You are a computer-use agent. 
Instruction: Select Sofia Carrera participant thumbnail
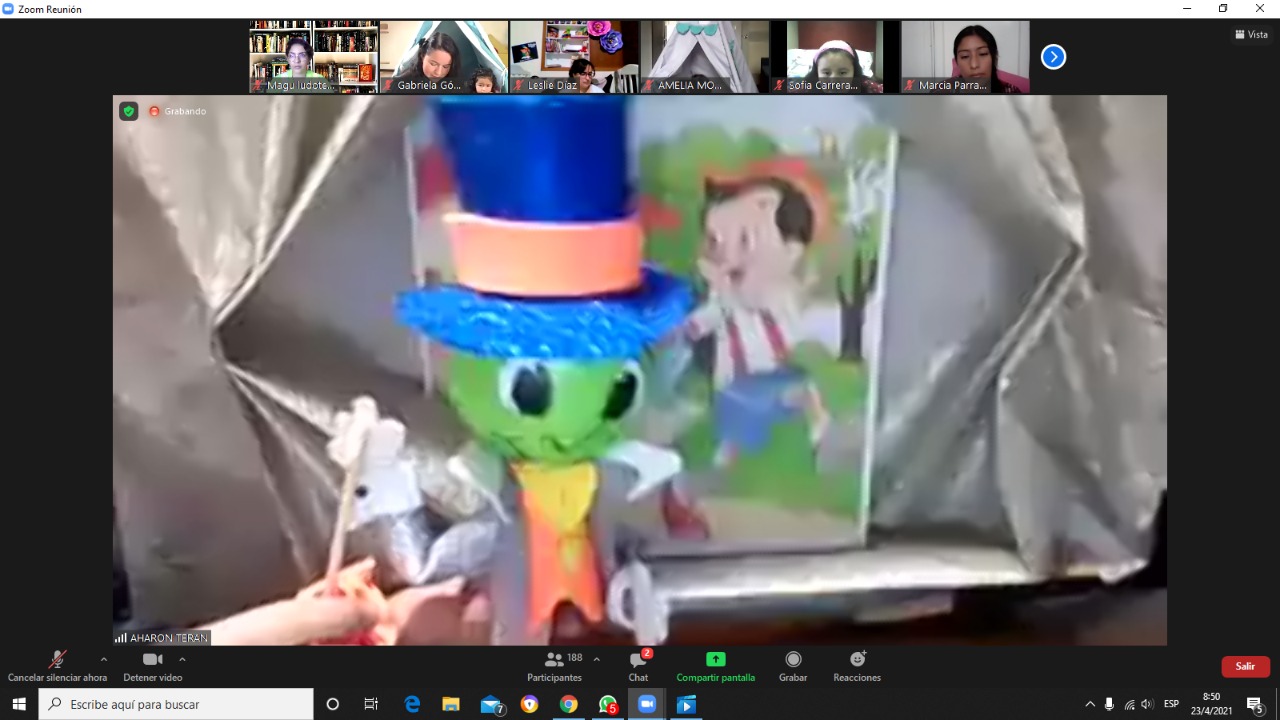pyautogui.click(x=834, y=57)
